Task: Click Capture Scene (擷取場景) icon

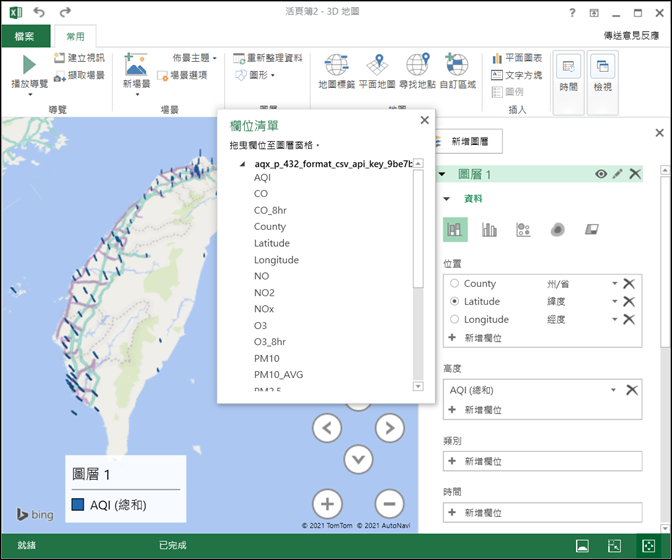Action: point(59,77)
